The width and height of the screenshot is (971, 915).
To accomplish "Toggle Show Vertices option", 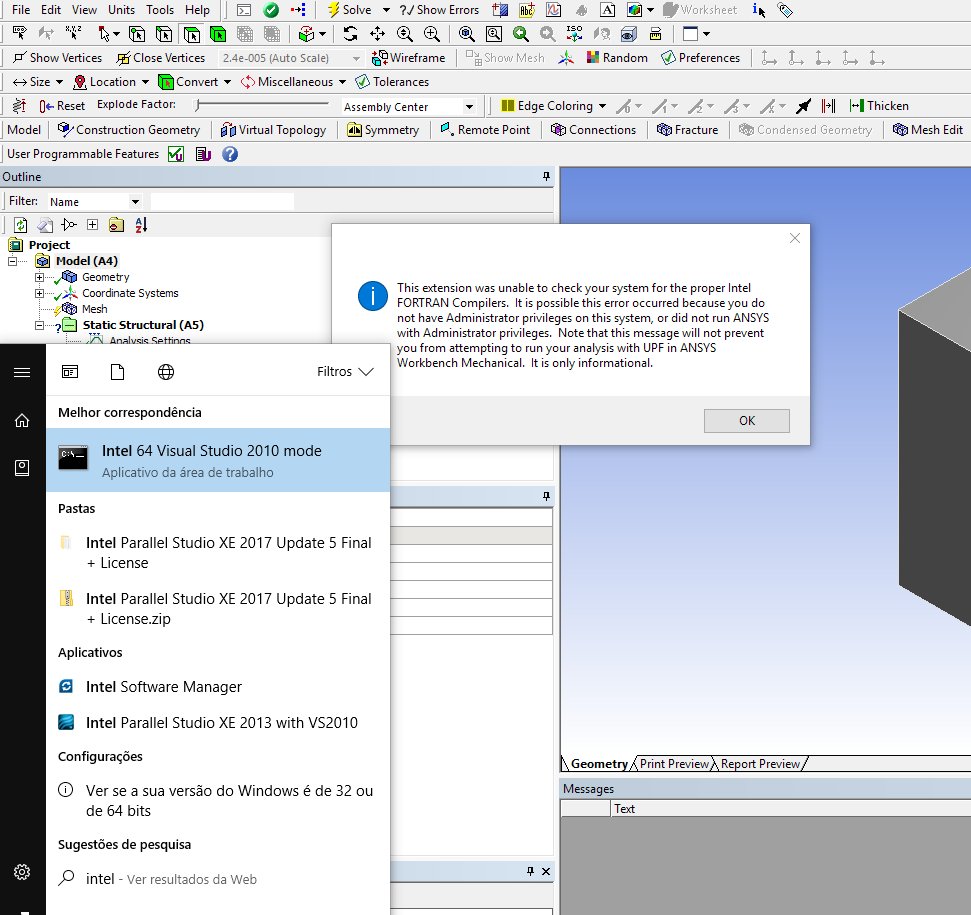I will [19, 58].
